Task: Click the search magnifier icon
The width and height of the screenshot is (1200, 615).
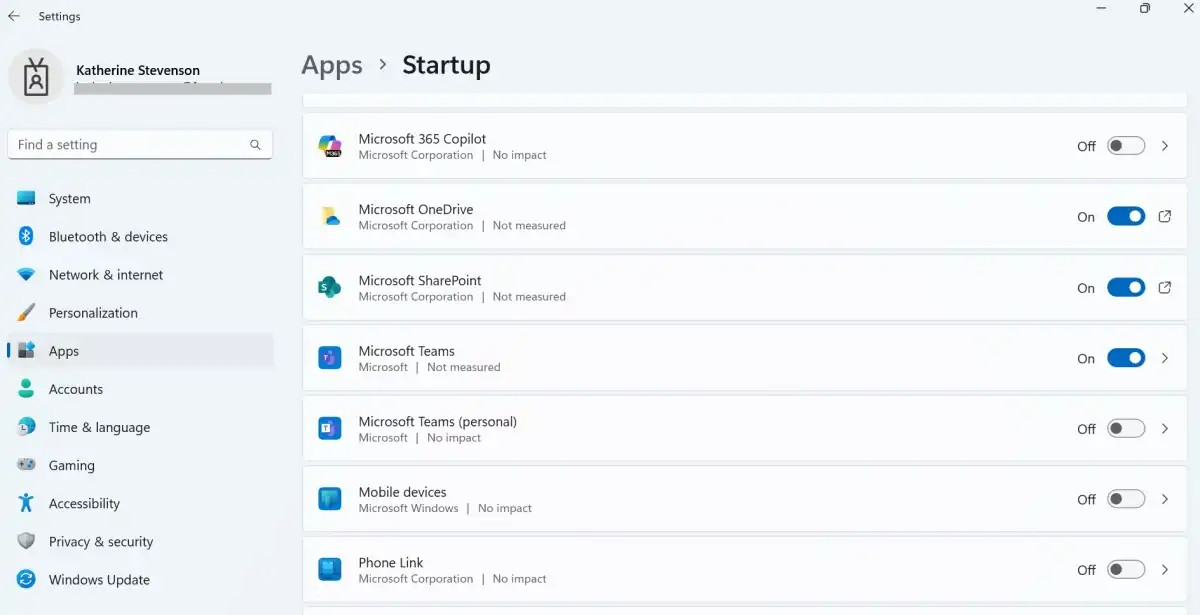Action: [256, 145]
